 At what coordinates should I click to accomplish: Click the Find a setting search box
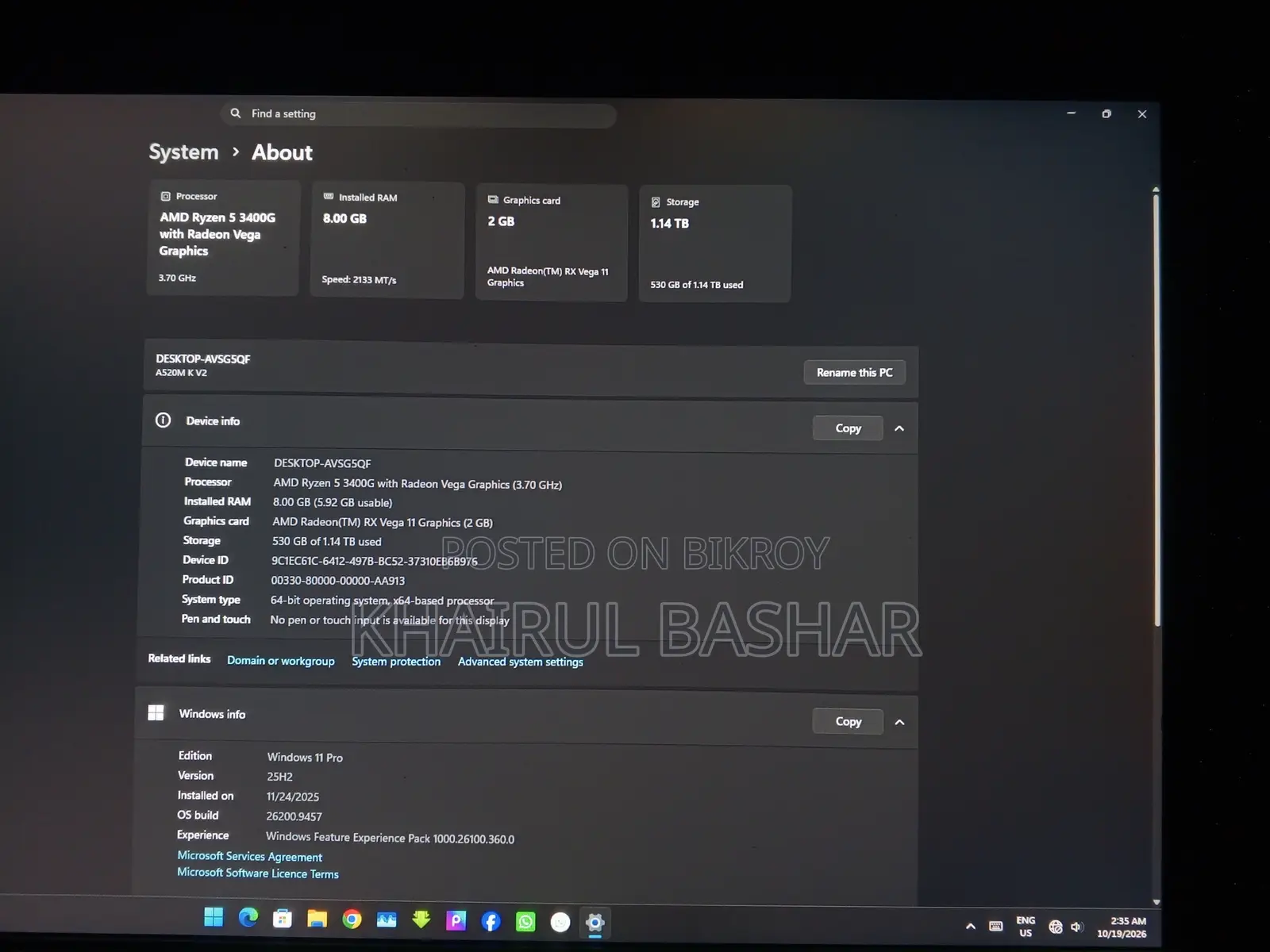[418, 114]
